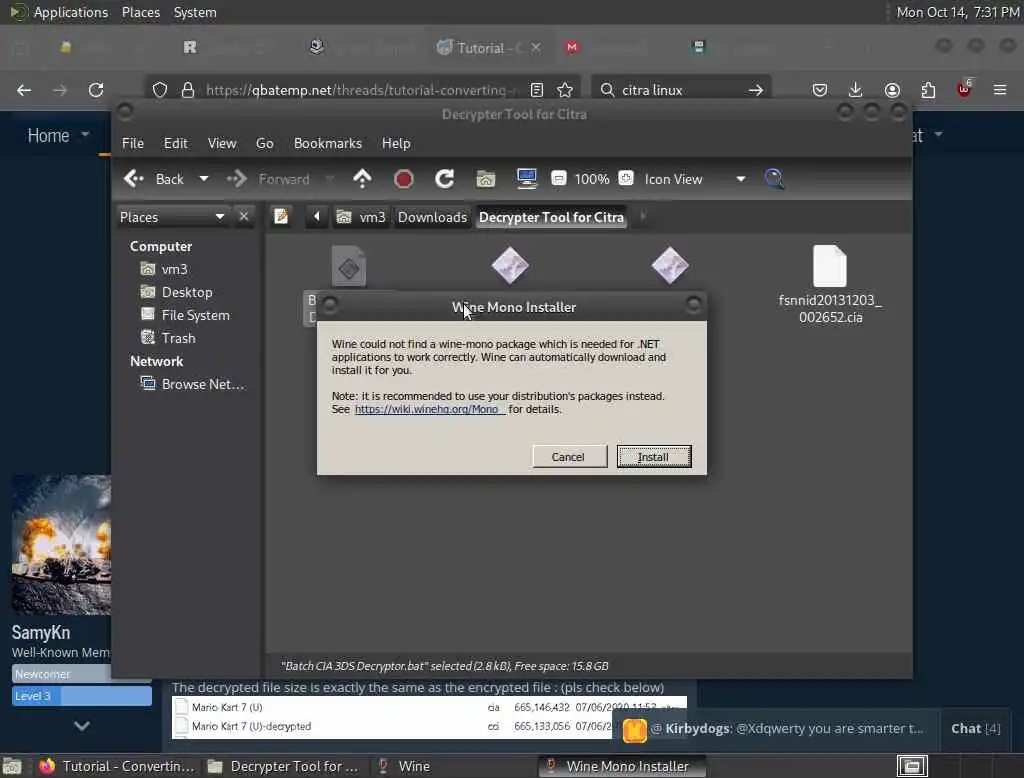Go up to the parent folder

point(362,179)
